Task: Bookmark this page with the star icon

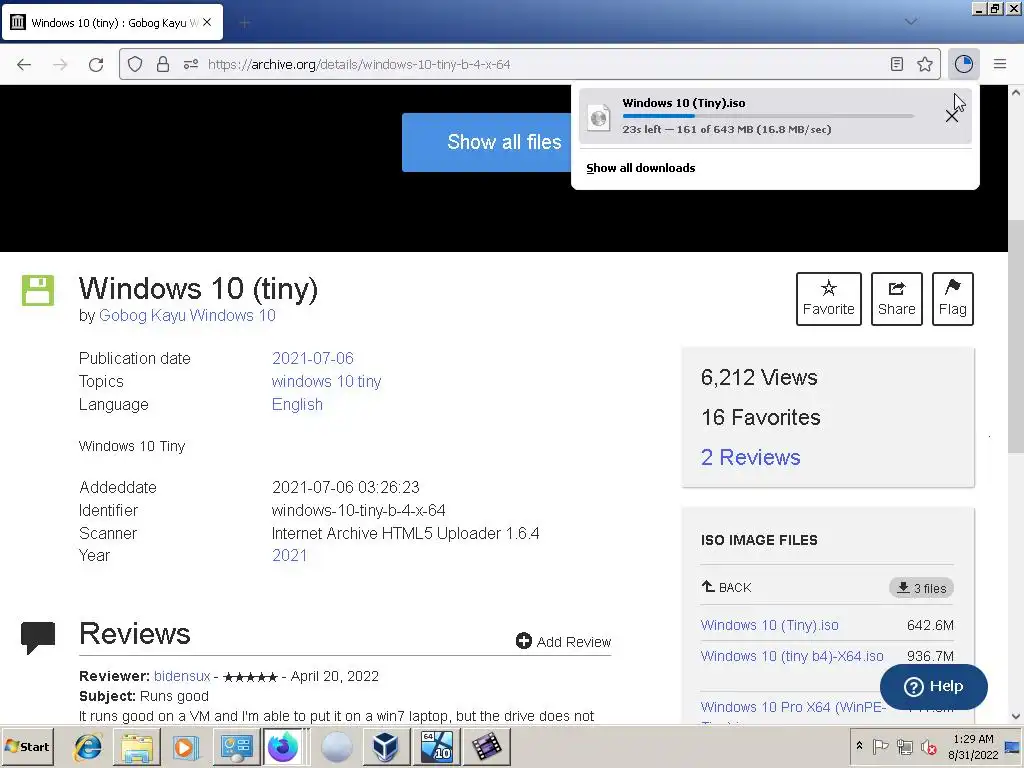Action: click(x=925, y=64)
